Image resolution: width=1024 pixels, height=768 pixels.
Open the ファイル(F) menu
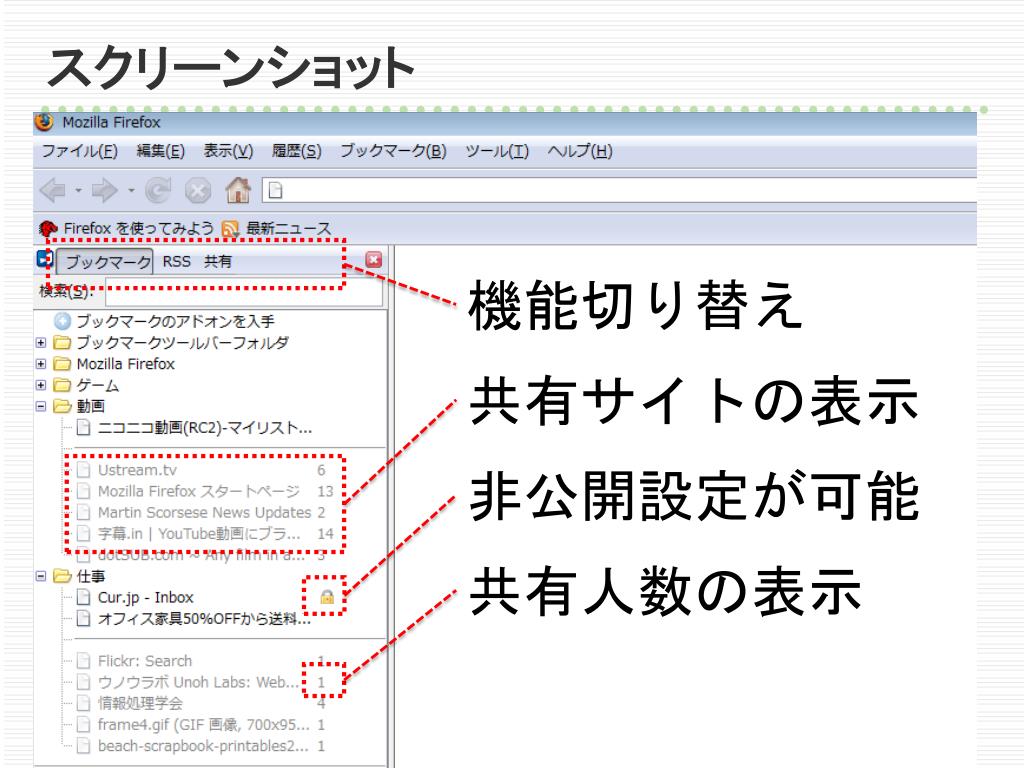coord(80,151)
